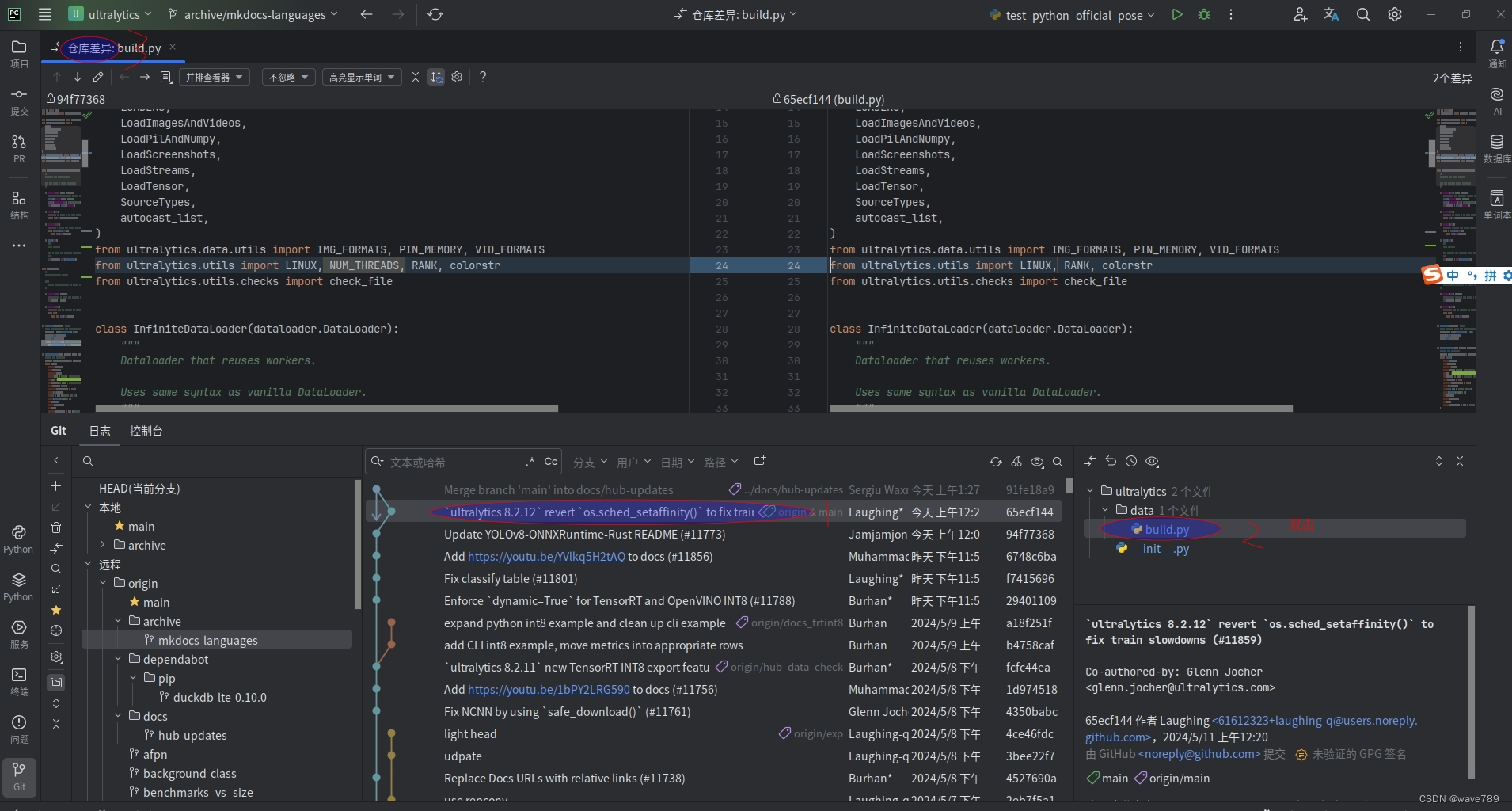The image size is (1512, 811).
Task: Cherry-pick the selected commit icon
Action: coord(1016,462)
